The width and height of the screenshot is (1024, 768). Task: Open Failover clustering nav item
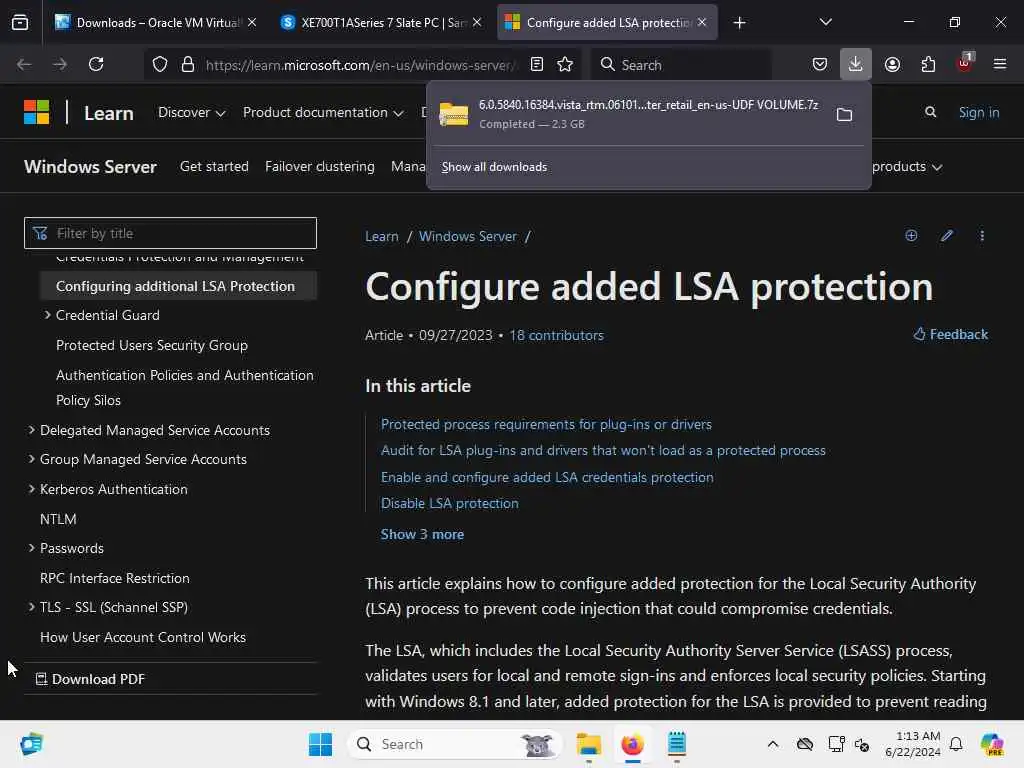[319, 167]
